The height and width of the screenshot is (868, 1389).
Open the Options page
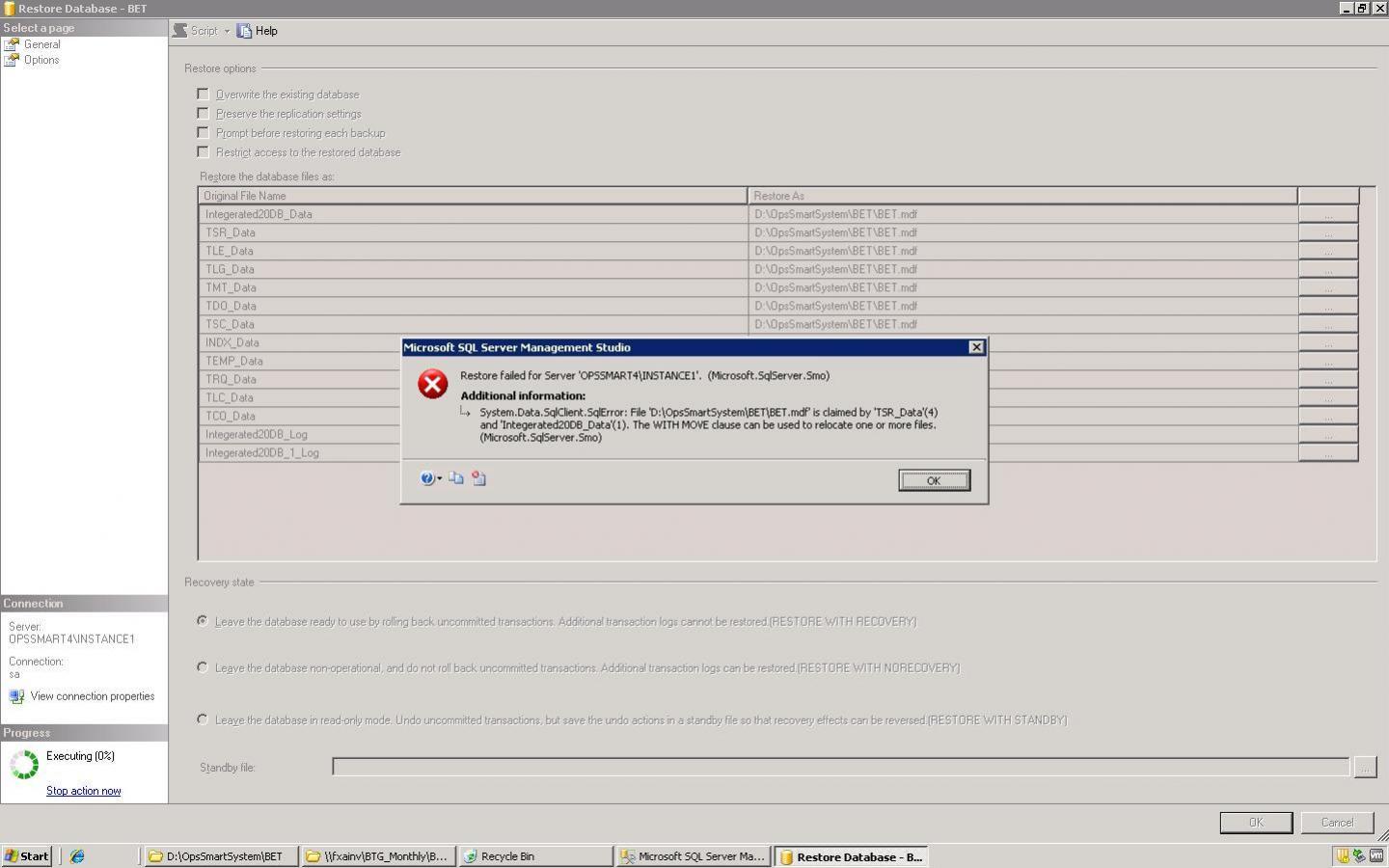tap(41, 60)
